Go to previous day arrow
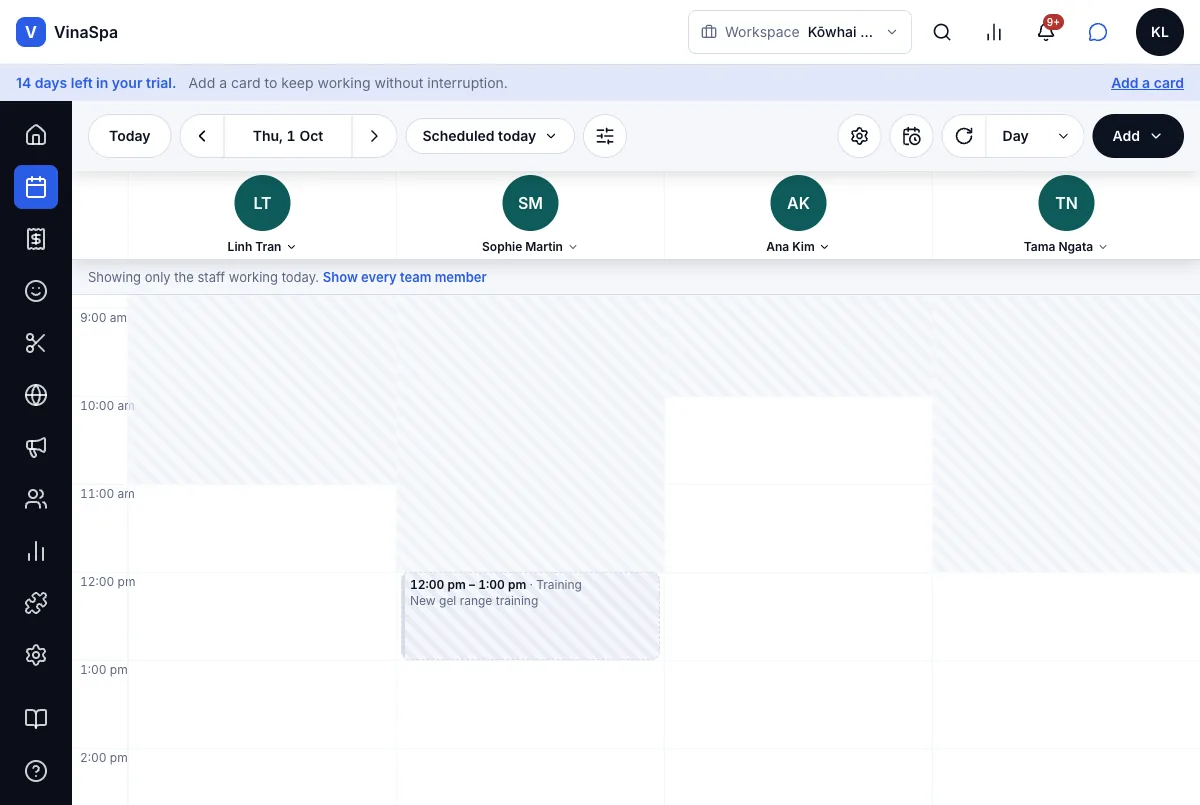 pyautogui.click(x=202, y=136)
